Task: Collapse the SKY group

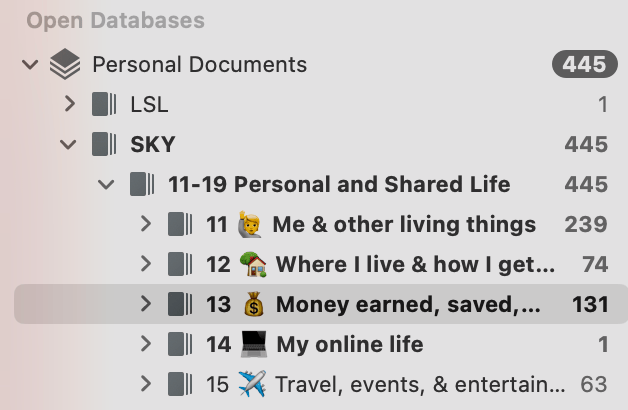Action: (69, 144)
